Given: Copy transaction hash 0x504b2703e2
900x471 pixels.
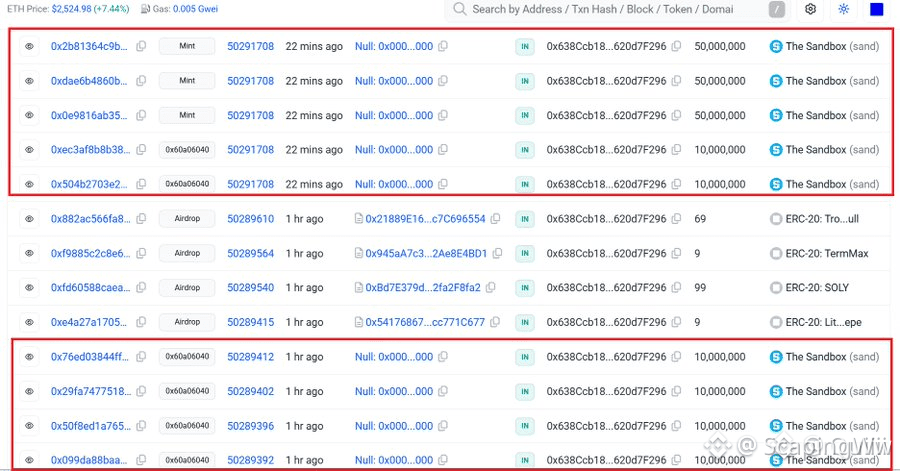Looking at the screenshot, I should click(x=141, y=184).
